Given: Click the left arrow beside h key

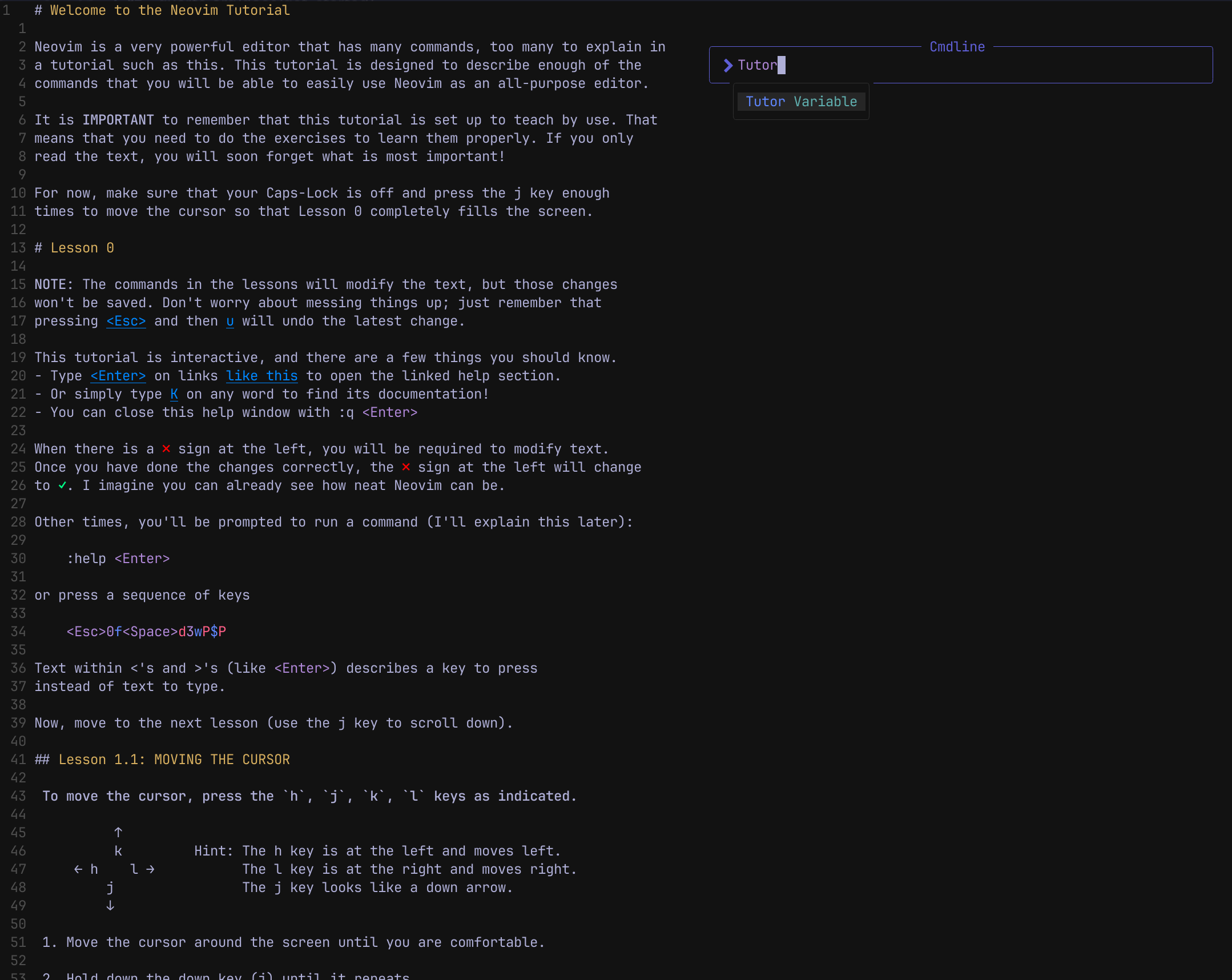Looking at the screenshot, I should pyautogui.click(x=78, y=869).
